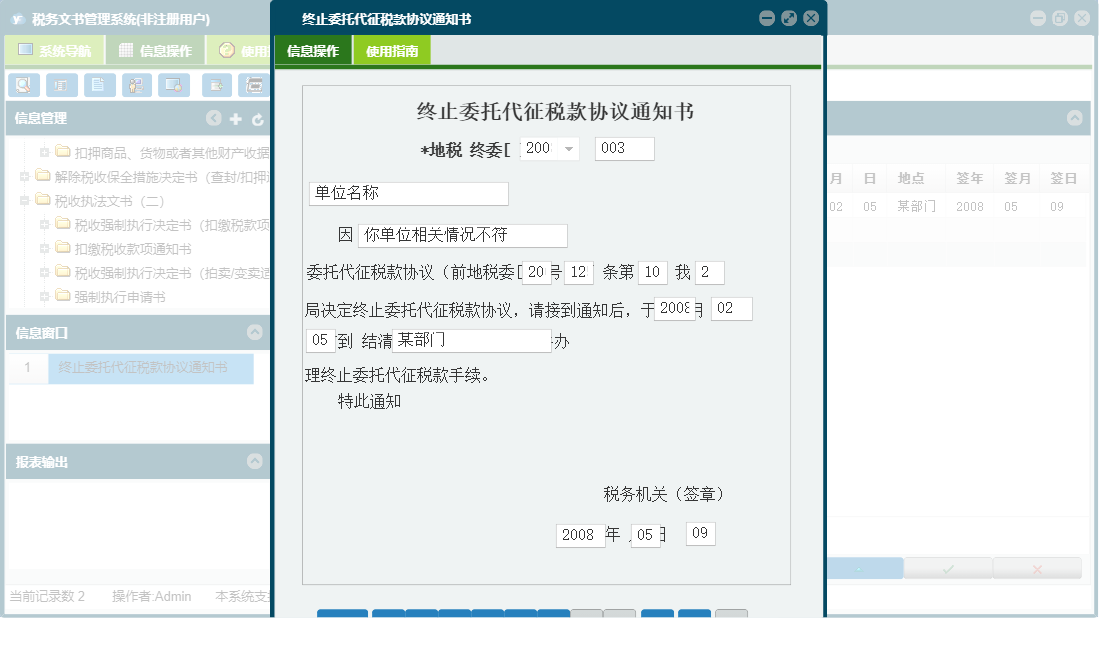
Task: Click the blank document icon in the toolbar
Action: [x=99, y=85]
